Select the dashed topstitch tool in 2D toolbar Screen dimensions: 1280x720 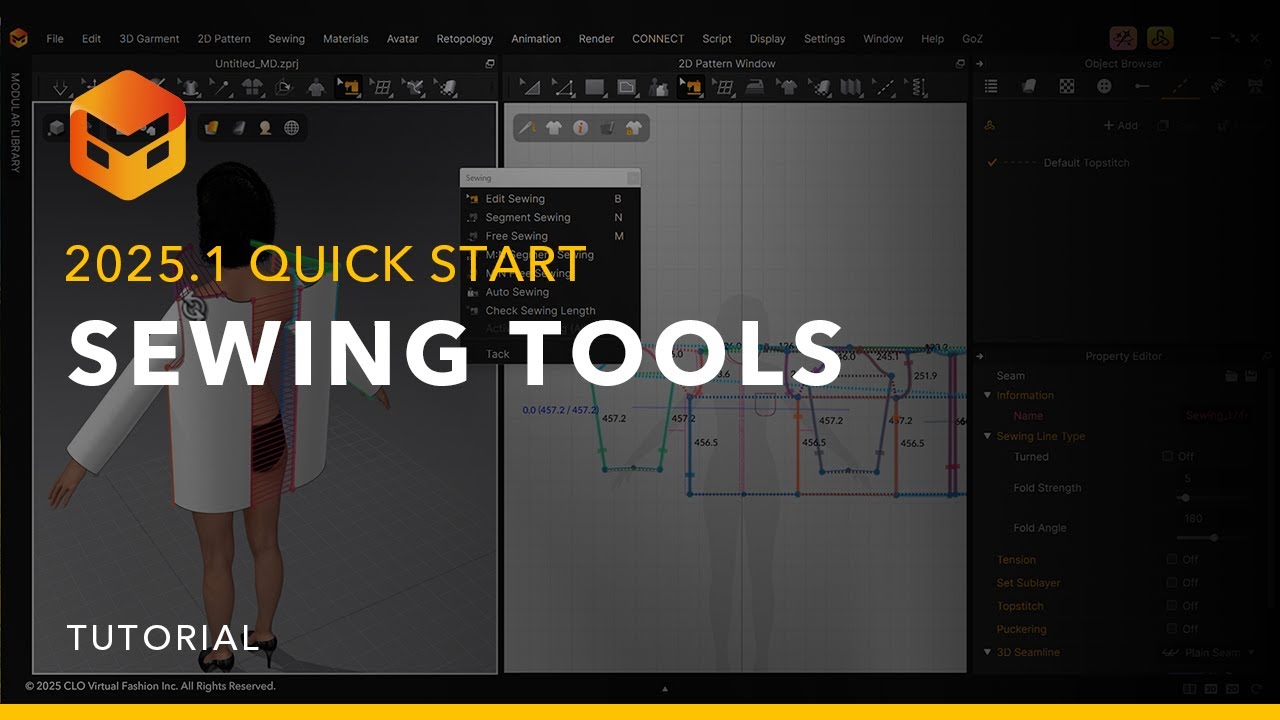[x=884, y=87]
